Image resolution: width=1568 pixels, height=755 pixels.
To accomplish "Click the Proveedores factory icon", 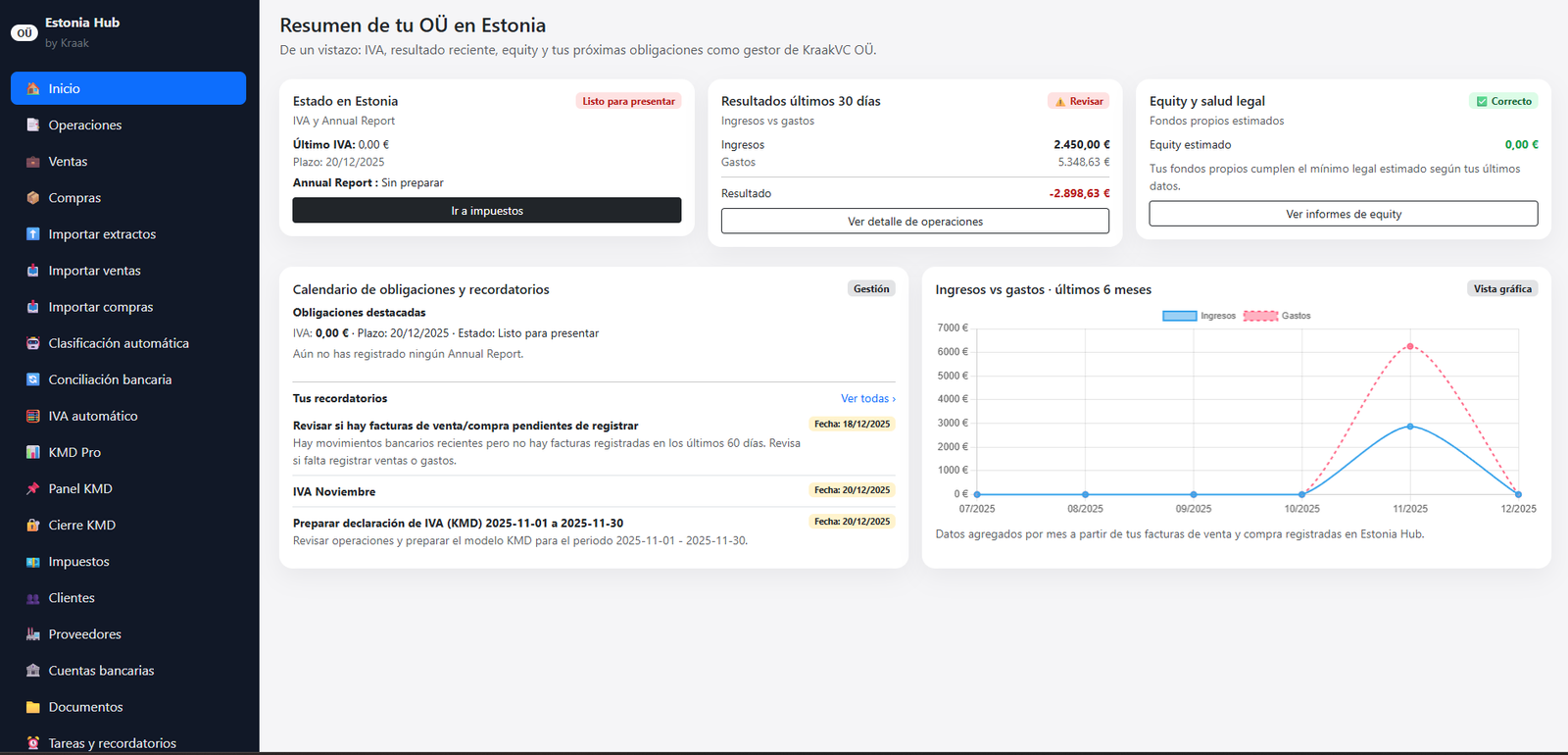I will [x=33, y=633].
